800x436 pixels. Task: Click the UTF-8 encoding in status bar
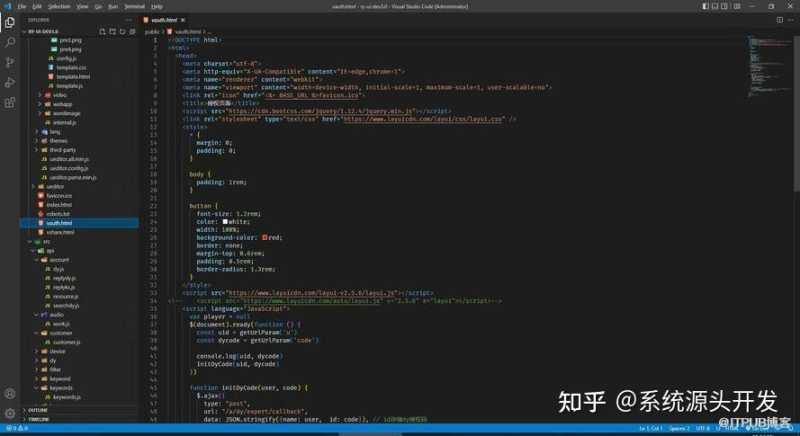pos(703,428)
